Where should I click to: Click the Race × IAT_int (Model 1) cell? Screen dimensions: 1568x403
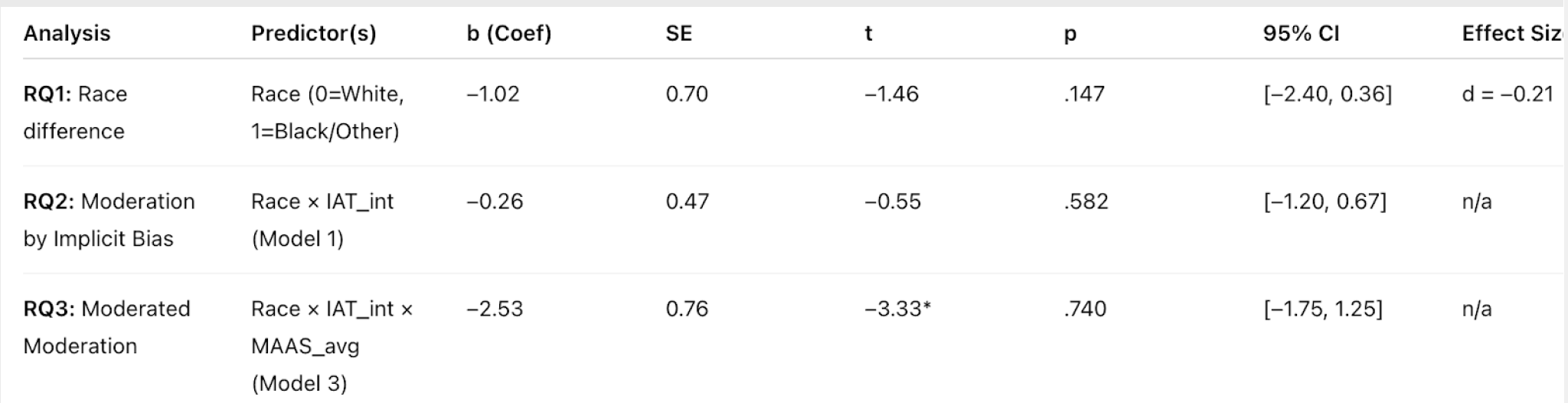[x=322, y=220]
